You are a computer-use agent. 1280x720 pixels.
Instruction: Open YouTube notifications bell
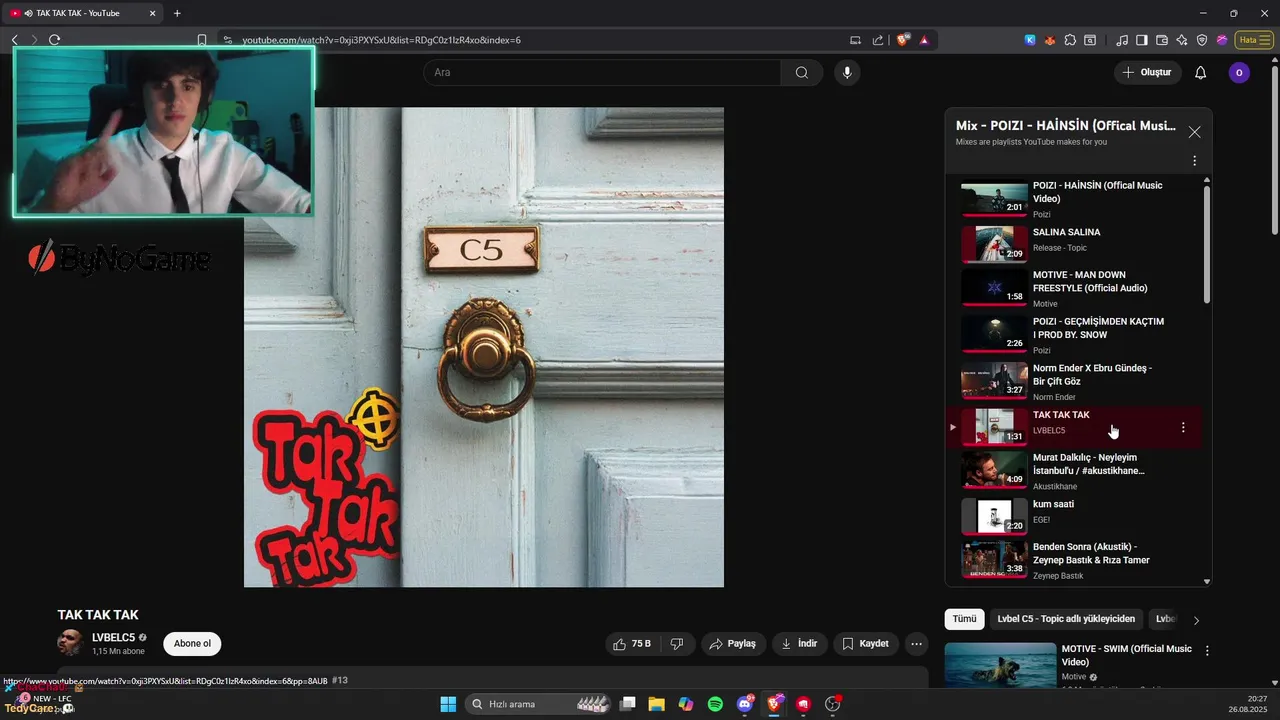[x=1200, y=72]
